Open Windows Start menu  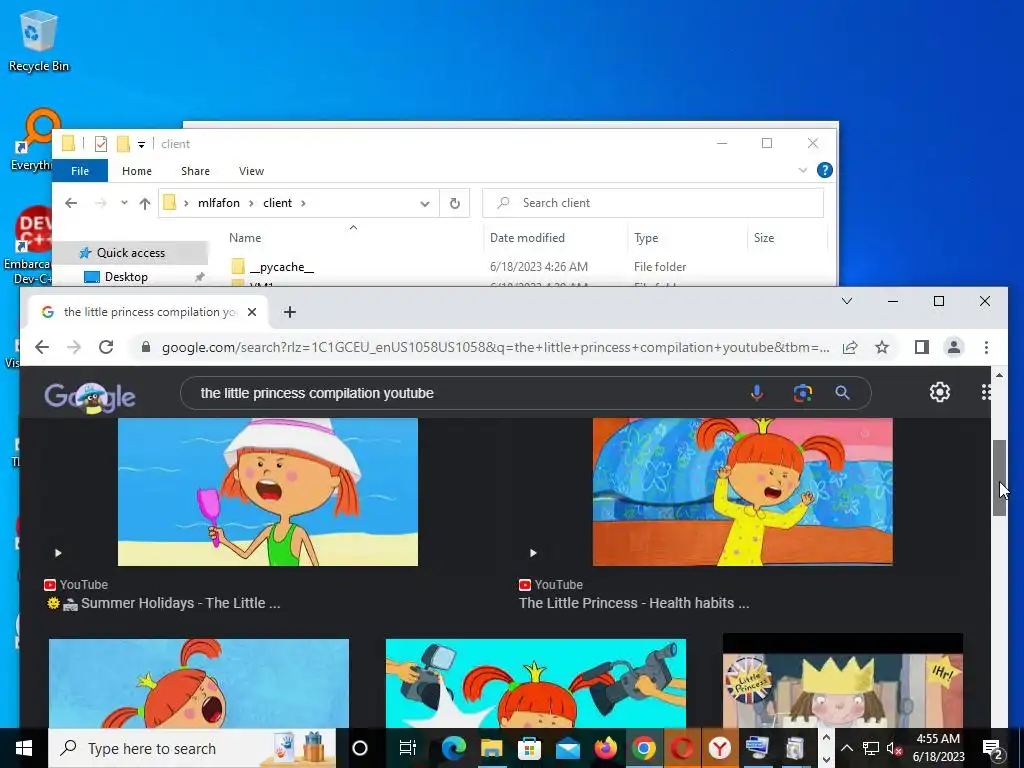click(24, 748)
